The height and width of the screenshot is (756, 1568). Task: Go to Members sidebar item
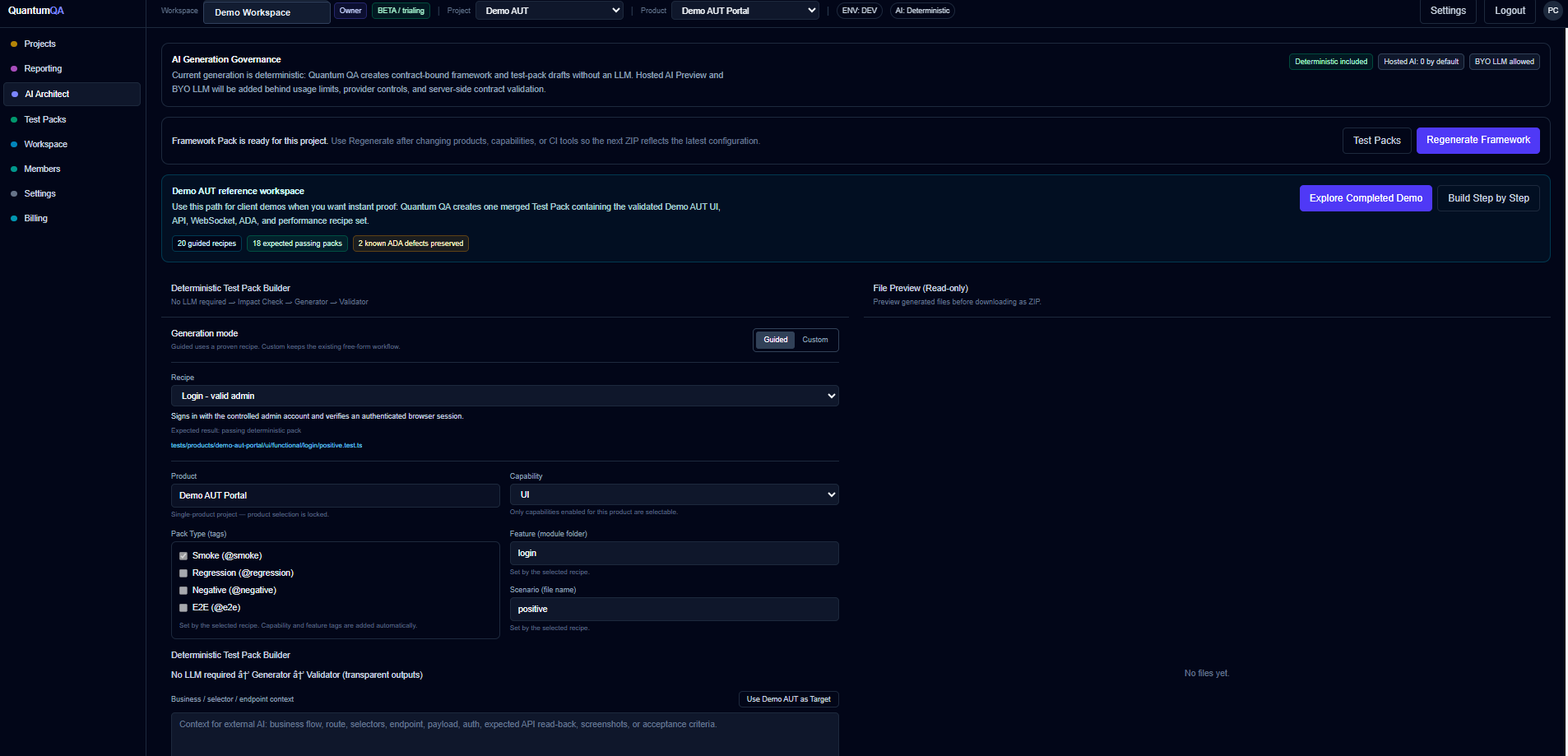42,169
